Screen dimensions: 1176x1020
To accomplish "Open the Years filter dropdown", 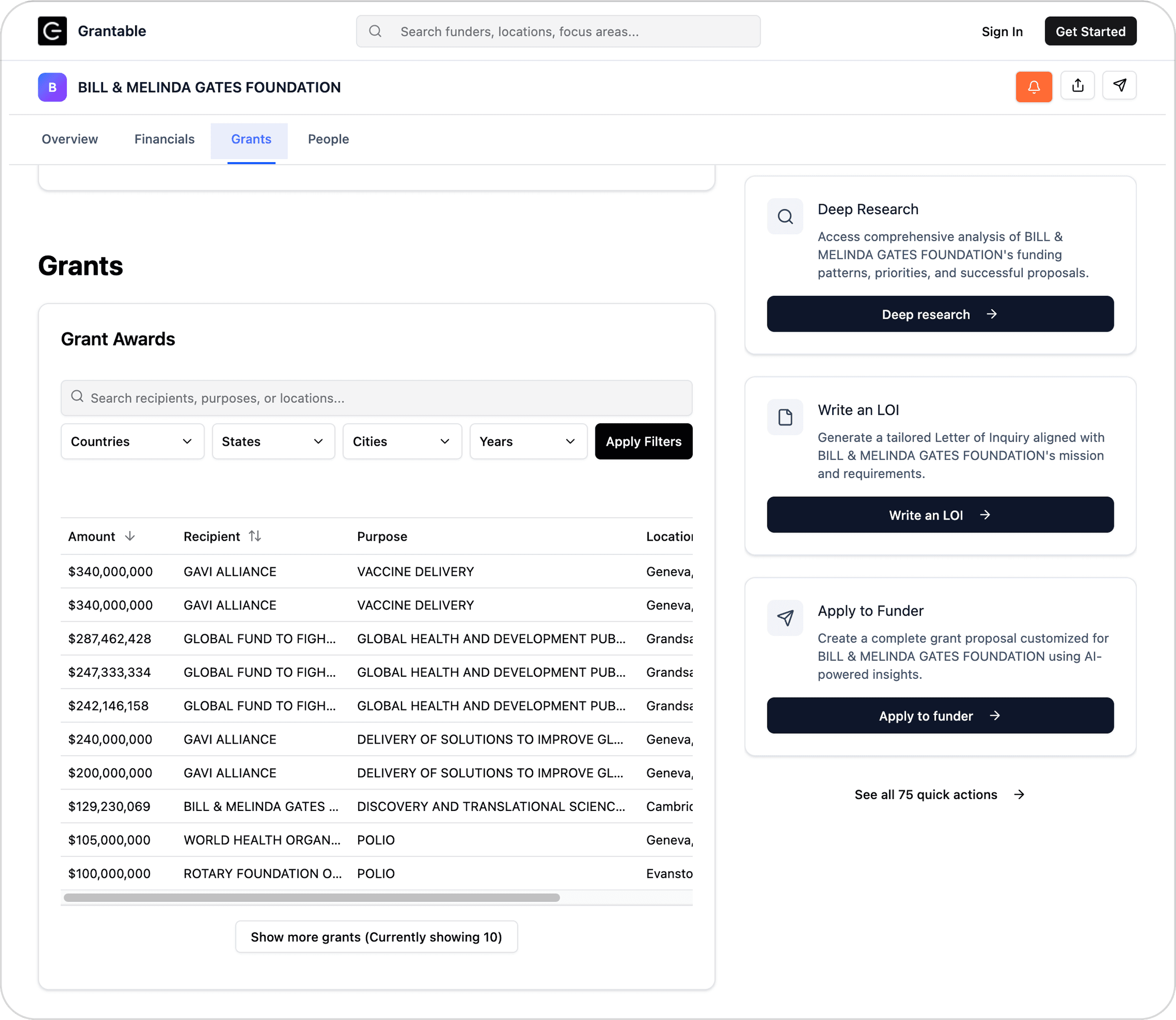I will pyautogui.click(x=528, y=442).
